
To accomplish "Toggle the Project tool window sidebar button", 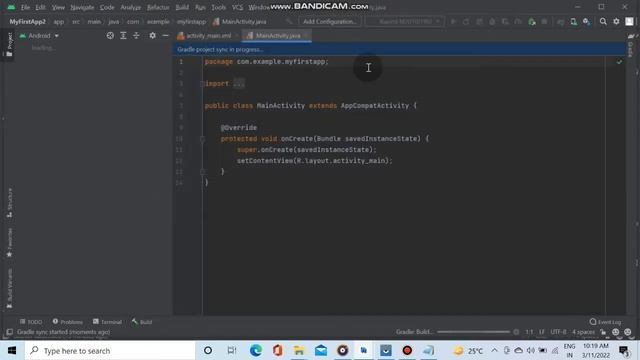I will pos(9,45).
